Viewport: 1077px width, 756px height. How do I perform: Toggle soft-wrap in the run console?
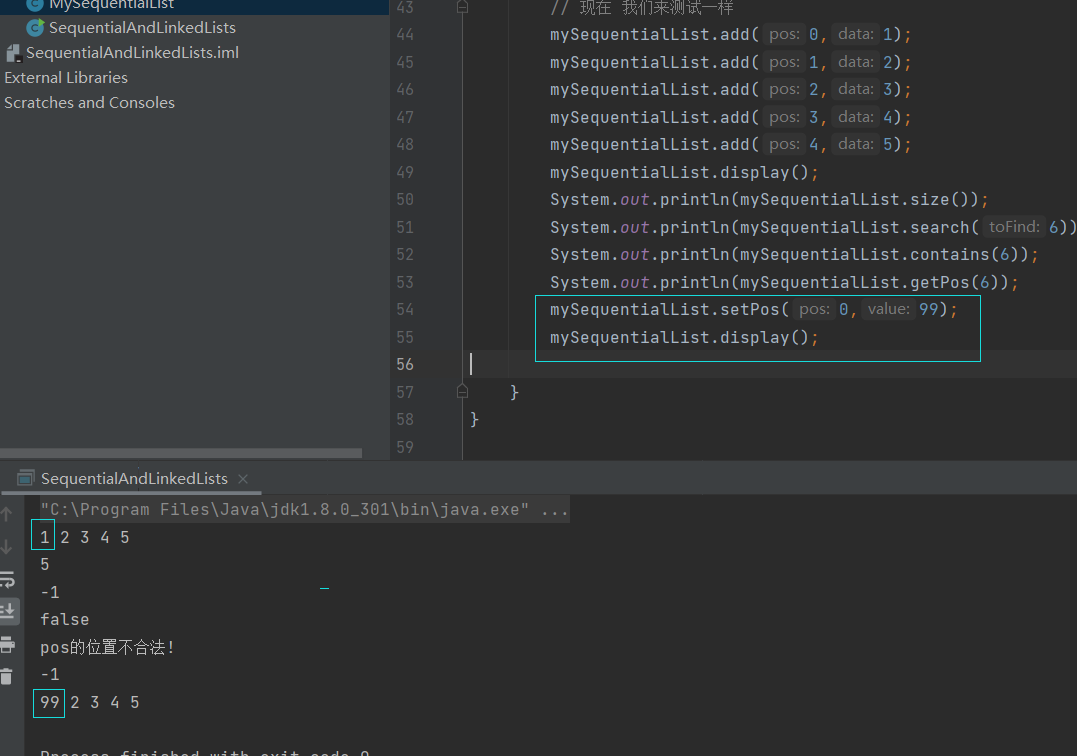[x=7, y=578]
